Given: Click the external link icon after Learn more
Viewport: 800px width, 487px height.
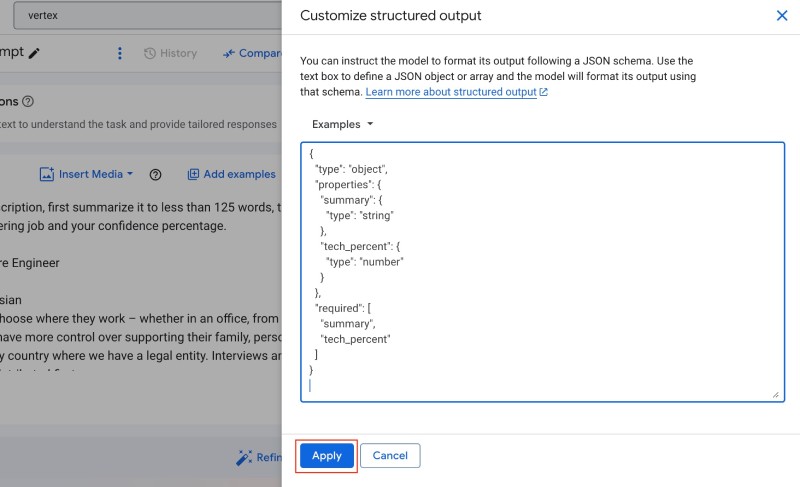Looking at the screenshot, I should coord(543,92).
